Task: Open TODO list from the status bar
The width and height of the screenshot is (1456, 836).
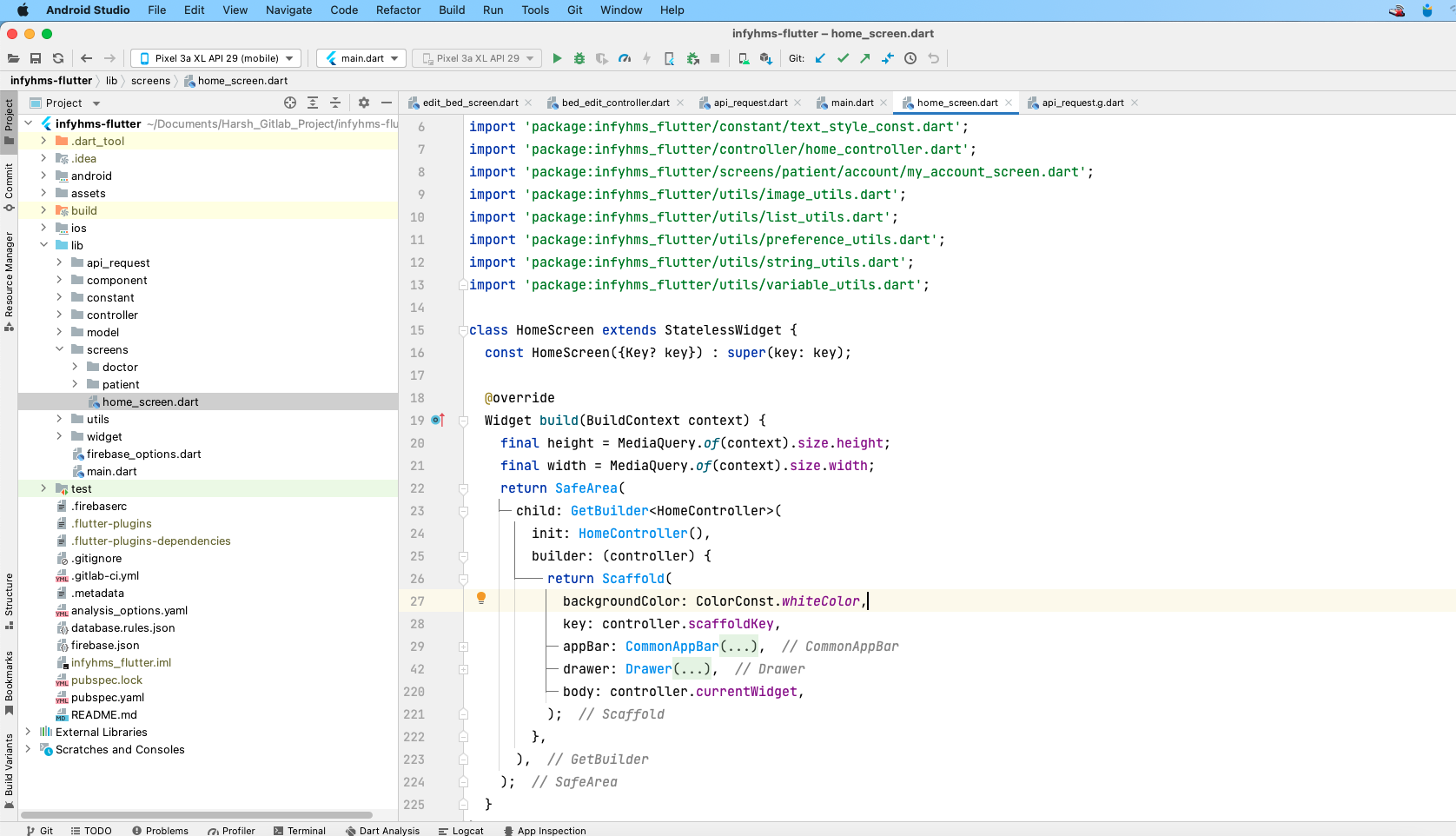Action: (91, 831)
